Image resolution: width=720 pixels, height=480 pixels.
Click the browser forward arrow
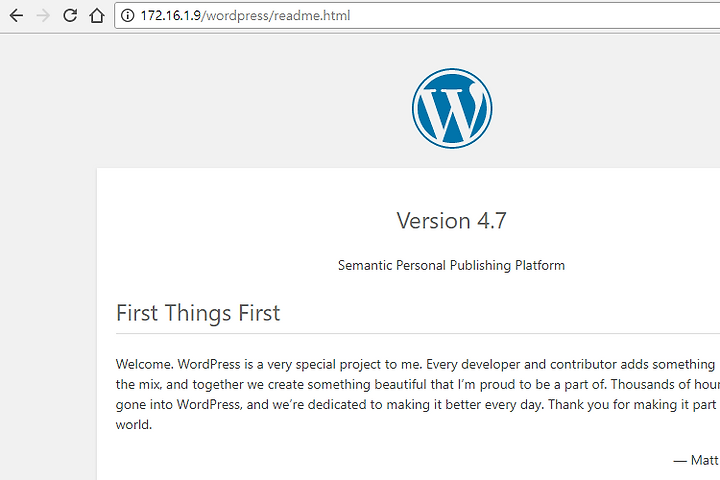click(x=43, y=16)
